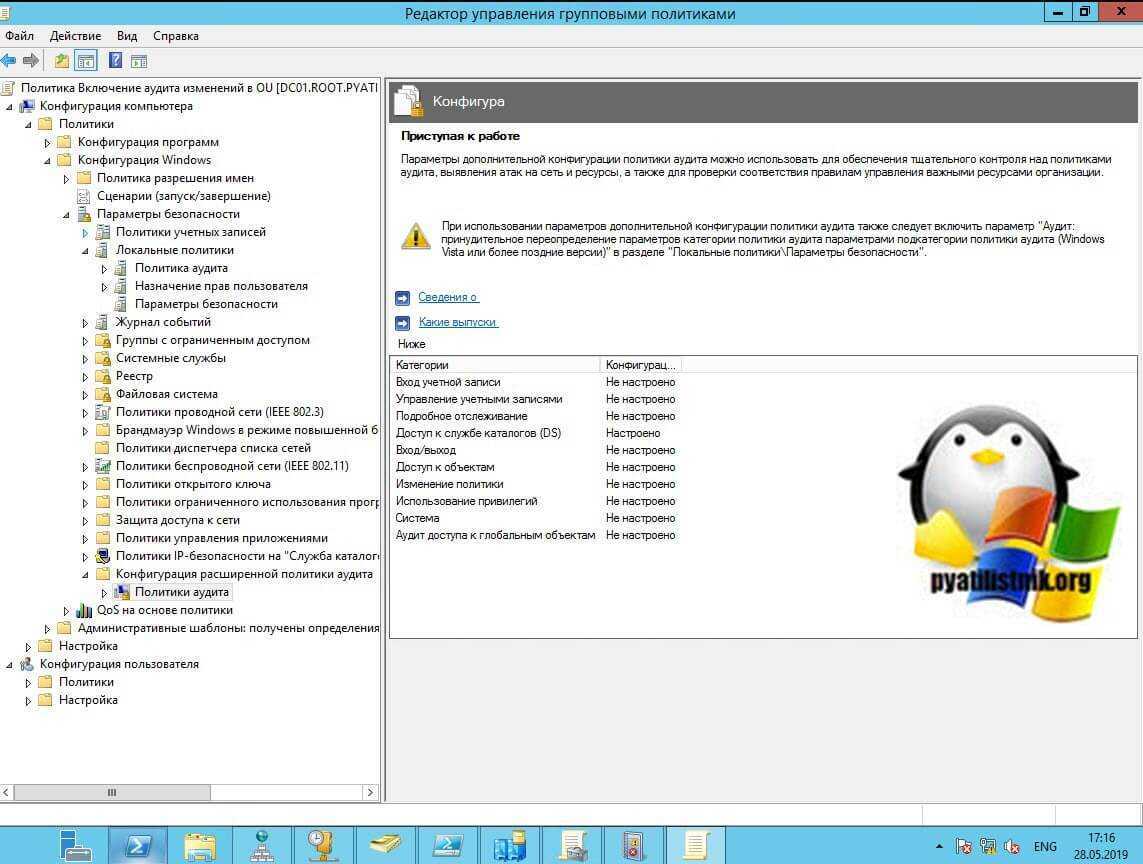The width and height of the screenshot is (1143, 864).
Task: Select the Доступ к службе каталогов (DS) row
Action: pos(478,433)
